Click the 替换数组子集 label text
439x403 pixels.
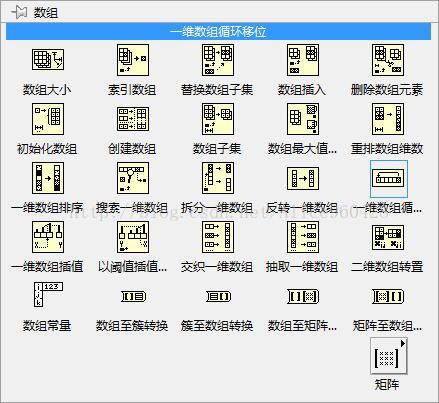[x=217, y=90]
